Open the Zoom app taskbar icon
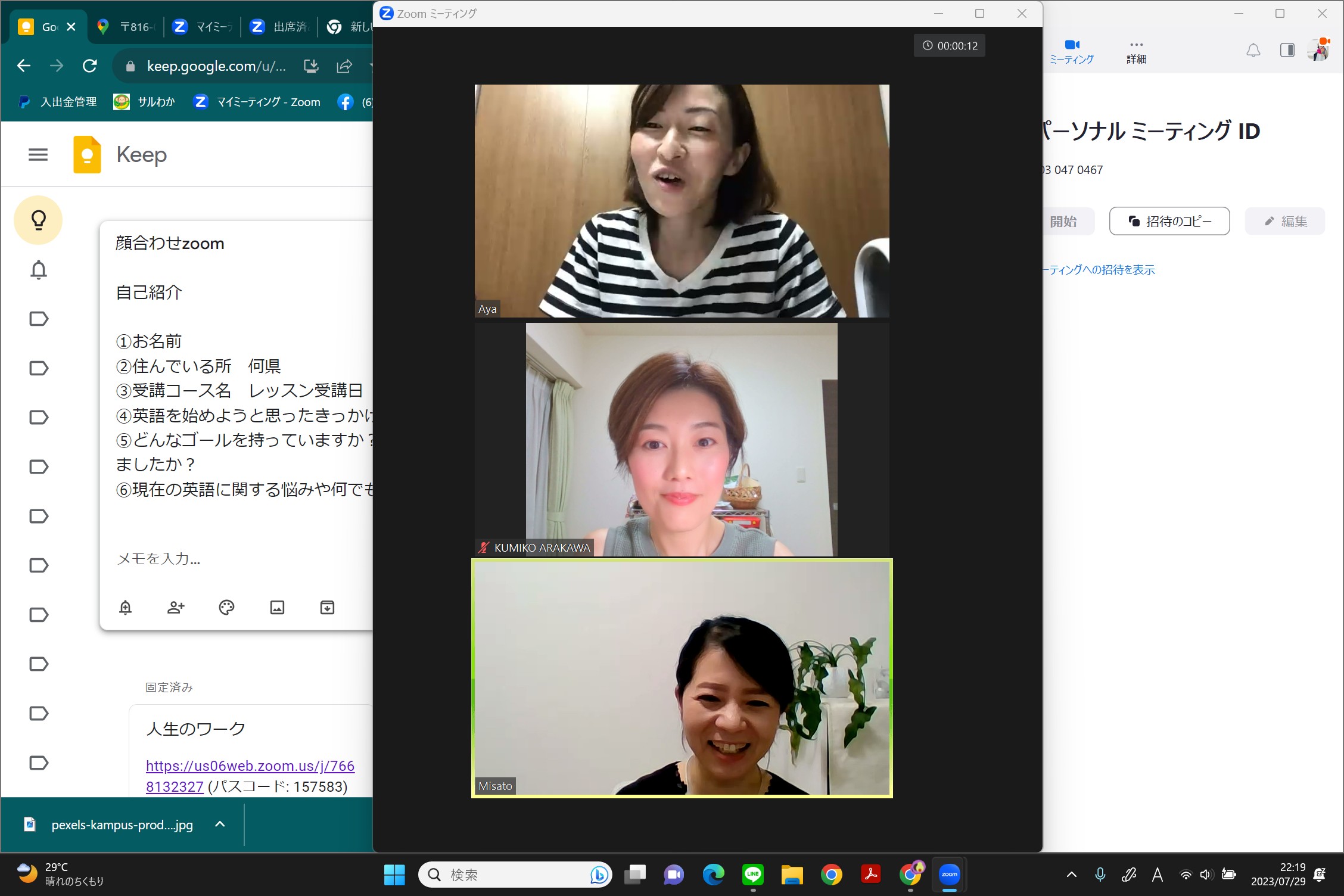Image resolution: width=1344 pixels, height=896 pixels. pos(950,875)
